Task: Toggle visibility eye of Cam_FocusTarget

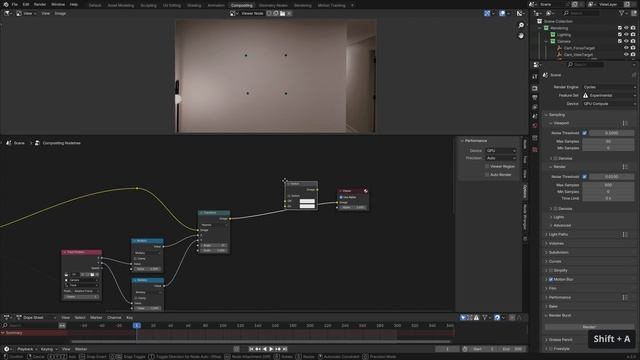Action: click(626, 48)
